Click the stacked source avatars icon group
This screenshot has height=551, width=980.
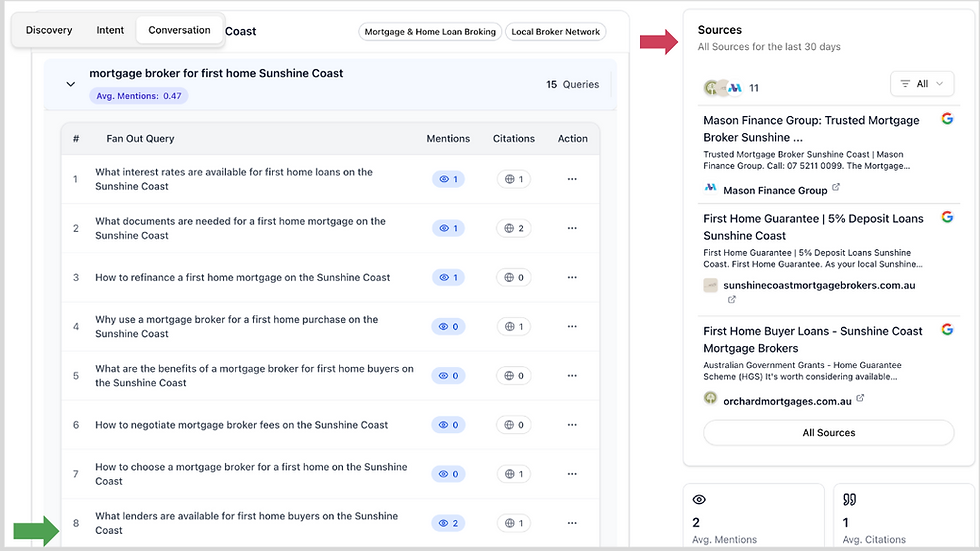pyautogui.click(x=724, y=88)
